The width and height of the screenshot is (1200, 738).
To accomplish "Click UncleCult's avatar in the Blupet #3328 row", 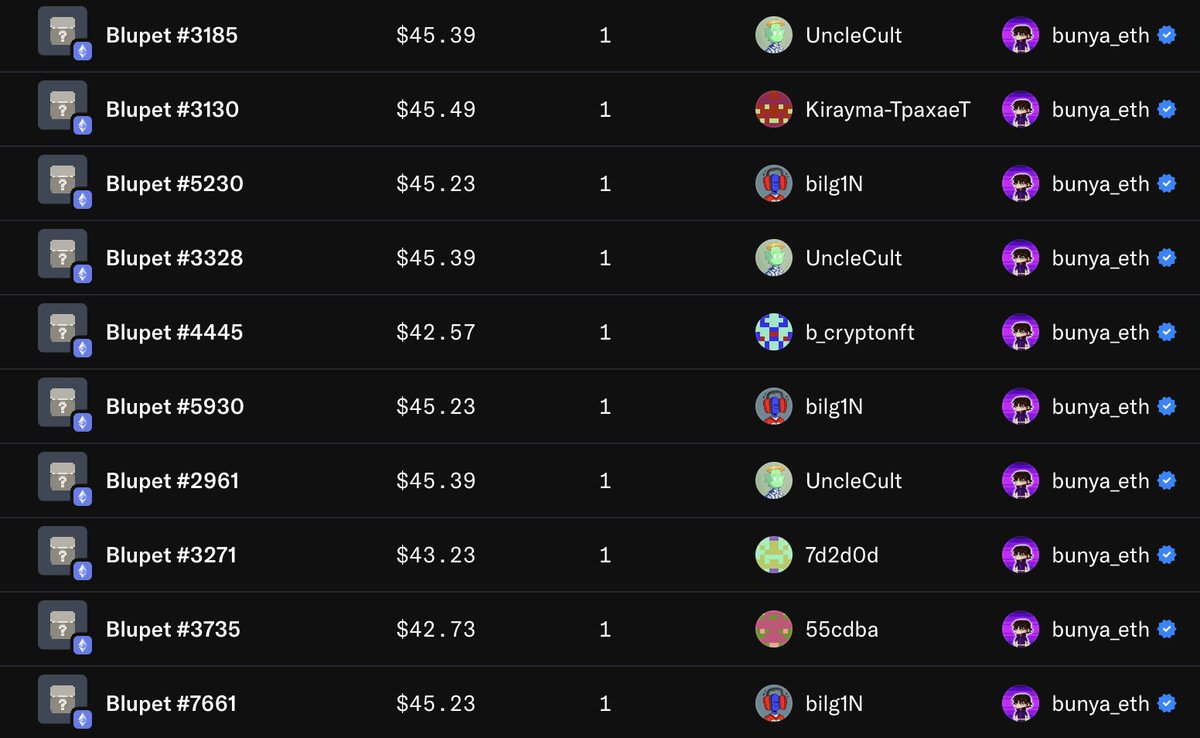I will pyautogui.click(x=774, y=258).
